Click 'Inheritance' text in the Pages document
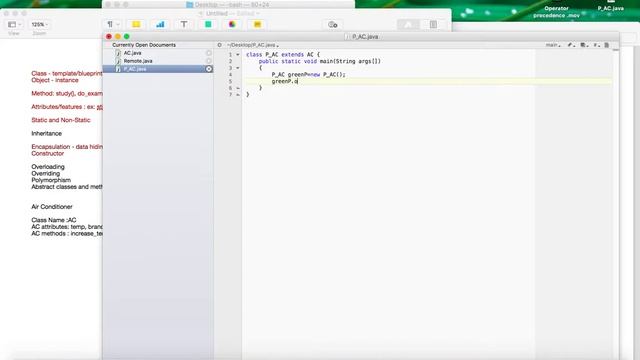640x360 pixels. 47,133
